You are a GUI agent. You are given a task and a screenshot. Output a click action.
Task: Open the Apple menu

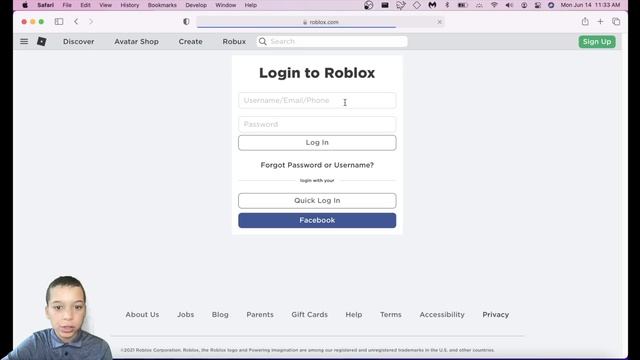click(x=25, y=5)
